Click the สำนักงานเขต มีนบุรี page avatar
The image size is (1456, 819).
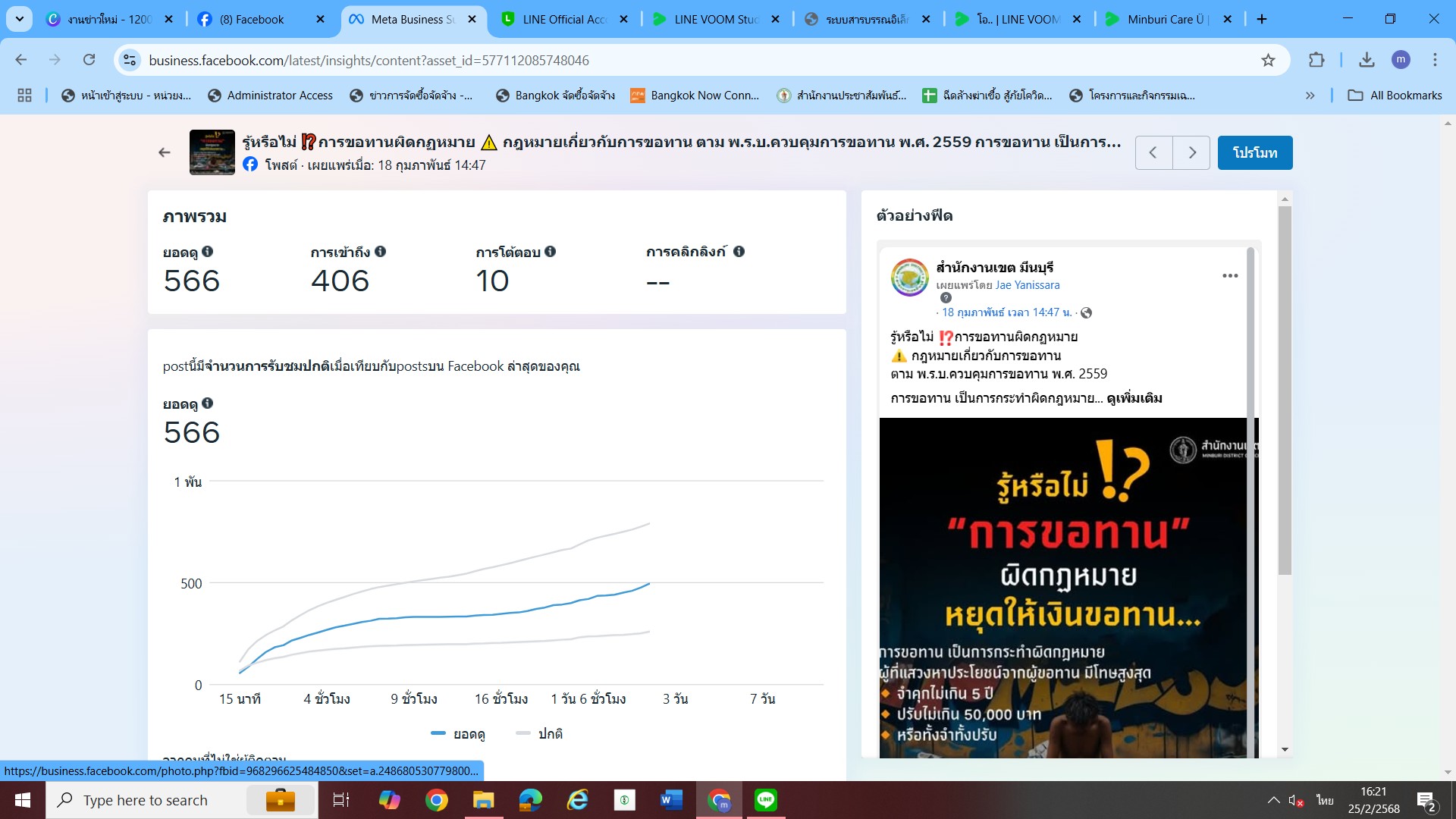pos(909,278)
